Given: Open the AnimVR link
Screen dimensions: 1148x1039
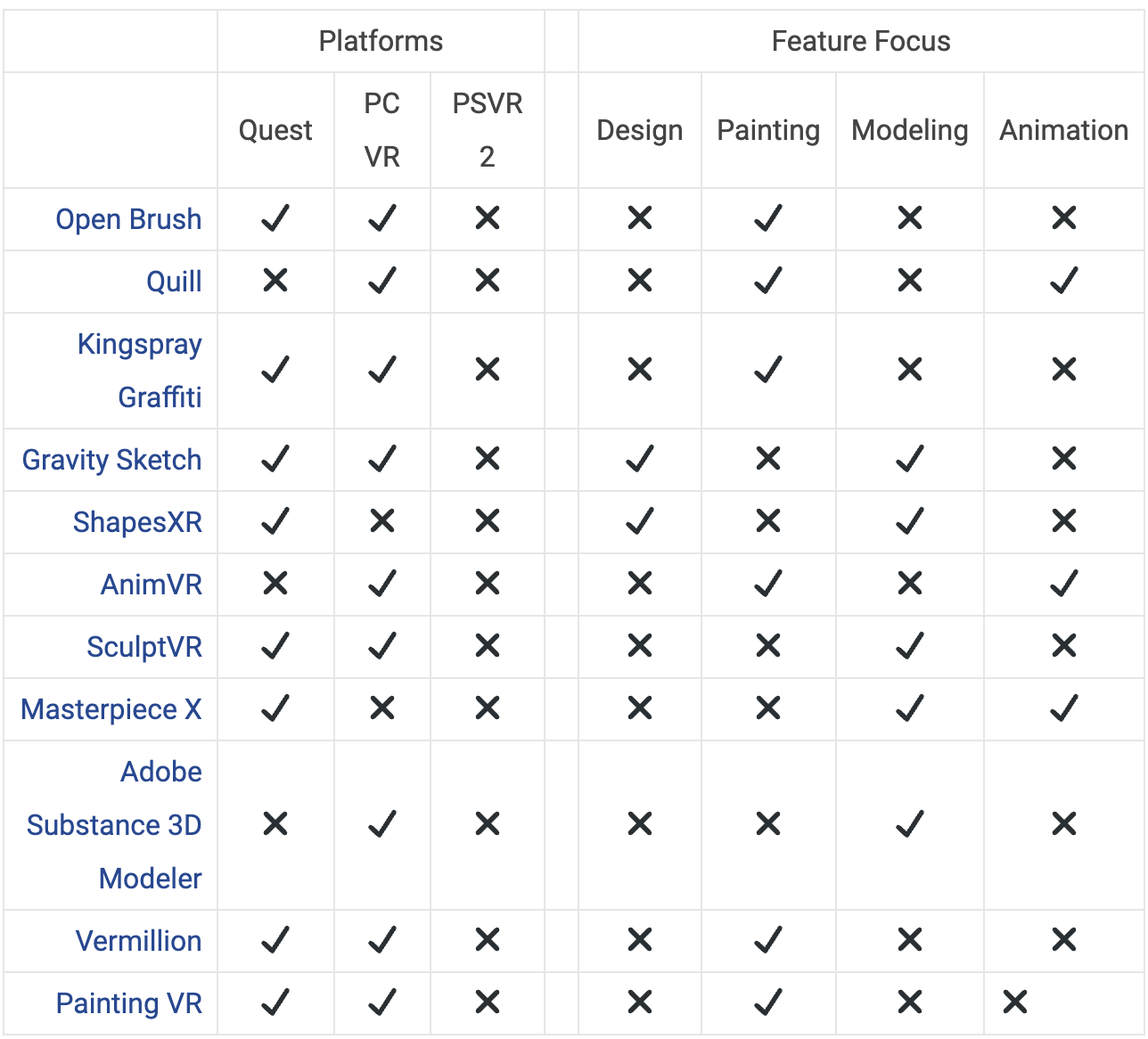Looking at the screenshot, I should 152,585.
